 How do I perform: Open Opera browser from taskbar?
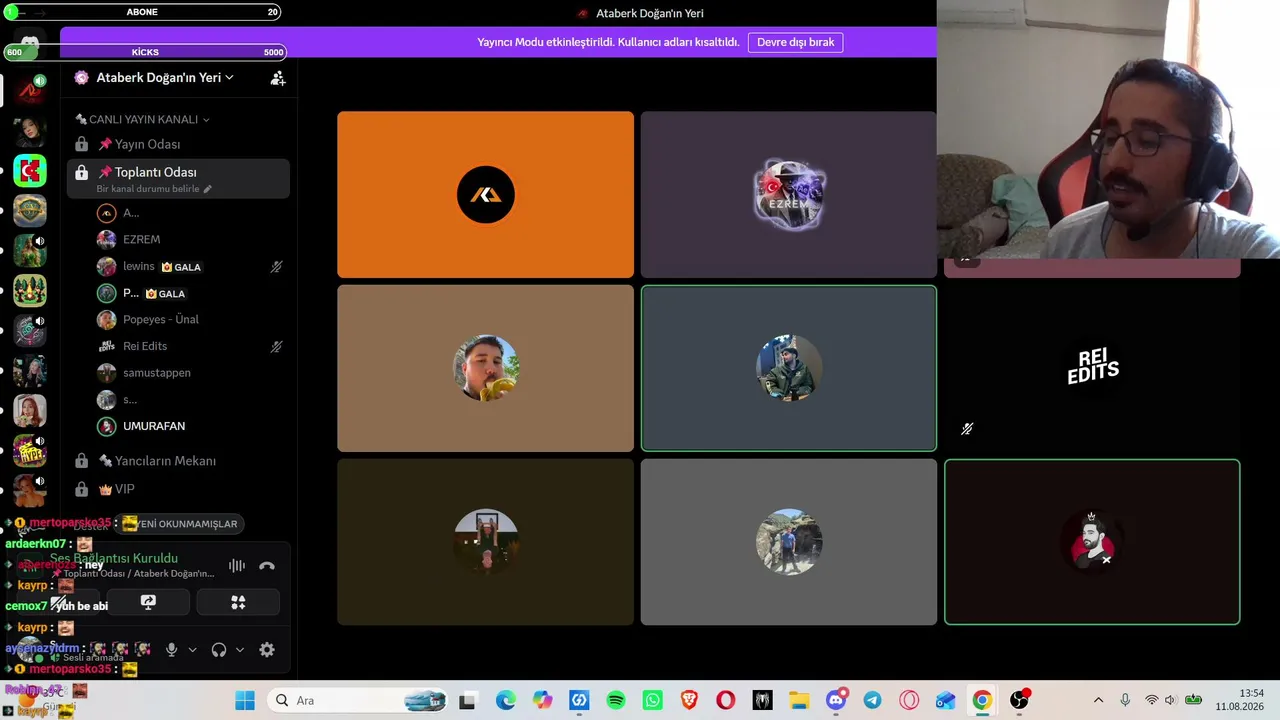click(x=726, y=701)
